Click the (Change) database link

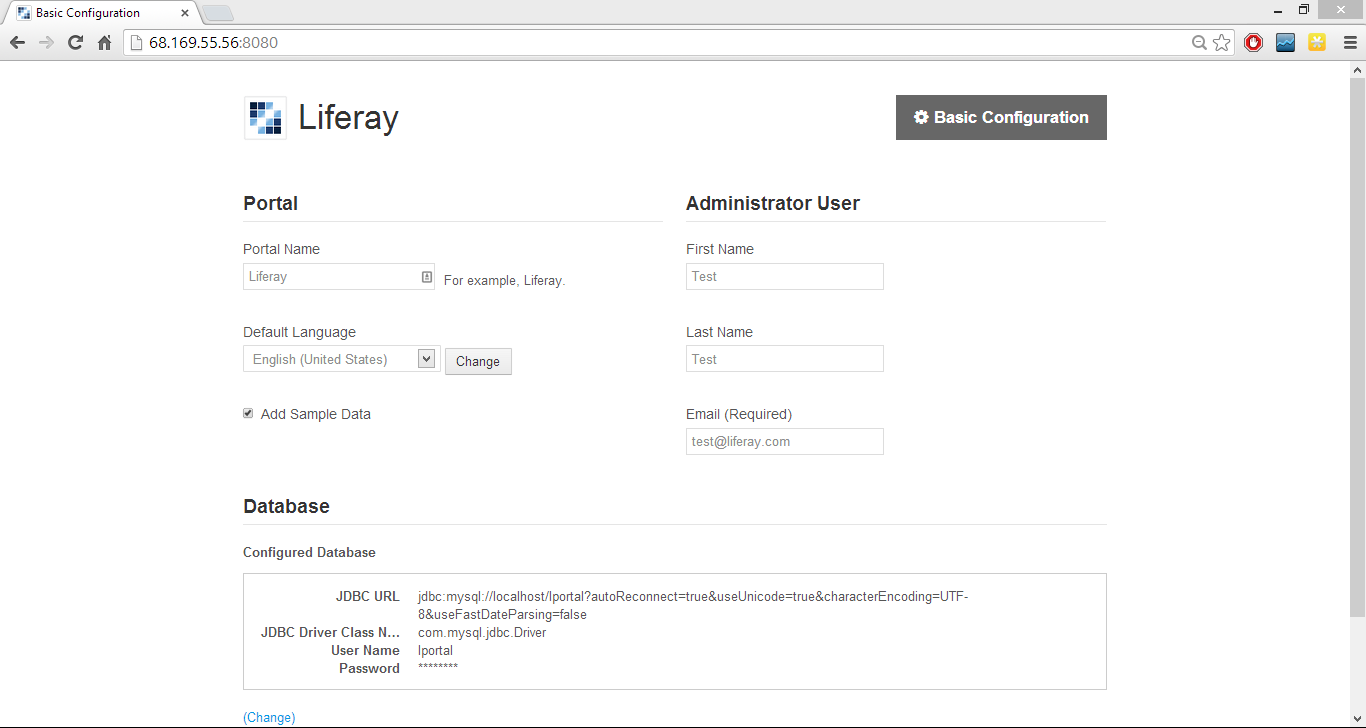click(269, 717)
